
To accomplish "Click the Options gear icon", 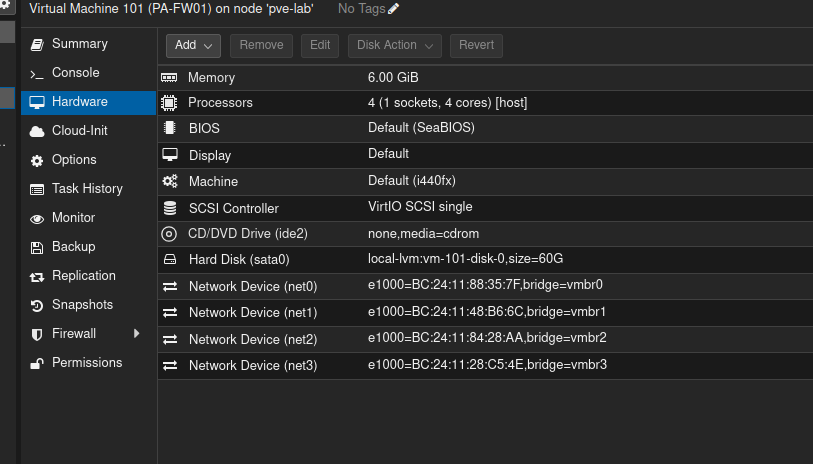I will (x=37, y=161).
